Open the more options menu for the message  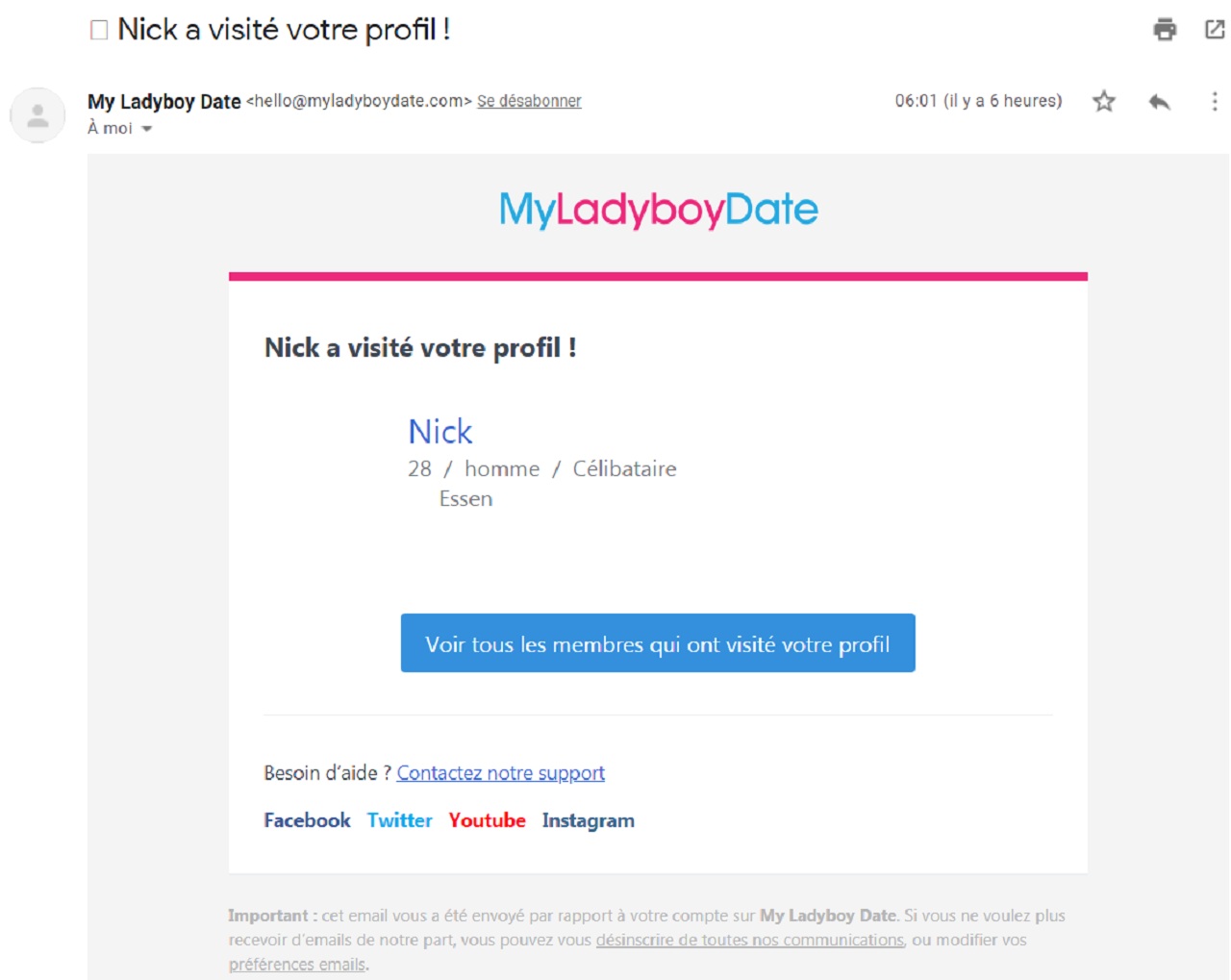[x=1214, y=102]
